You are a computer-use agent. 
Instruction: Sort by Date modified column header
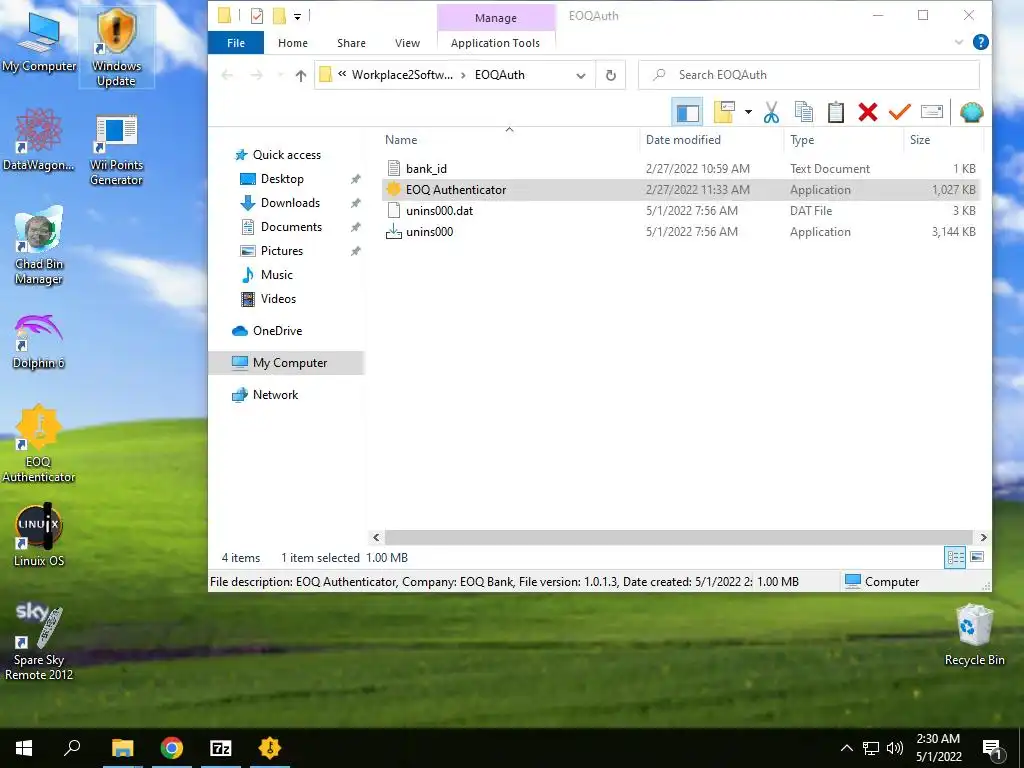click(x=711, y=139)
